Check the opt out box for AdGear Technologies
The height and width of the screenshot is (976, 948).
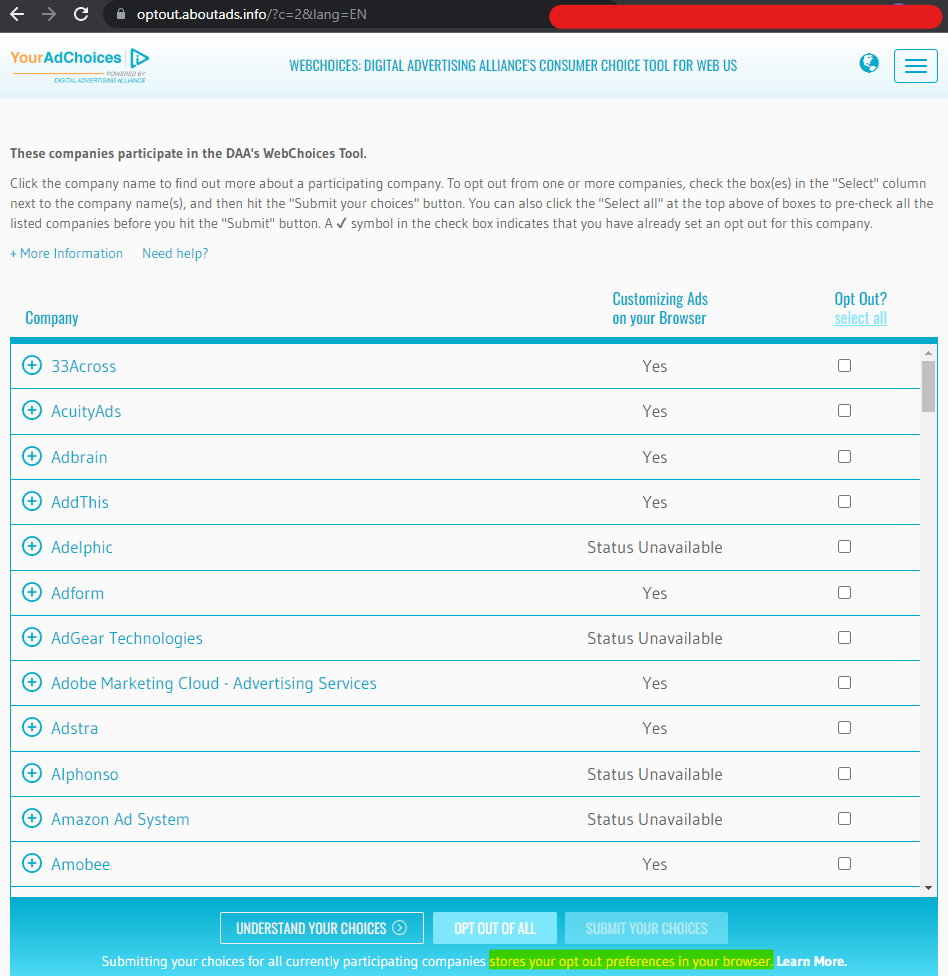[844, 637]
